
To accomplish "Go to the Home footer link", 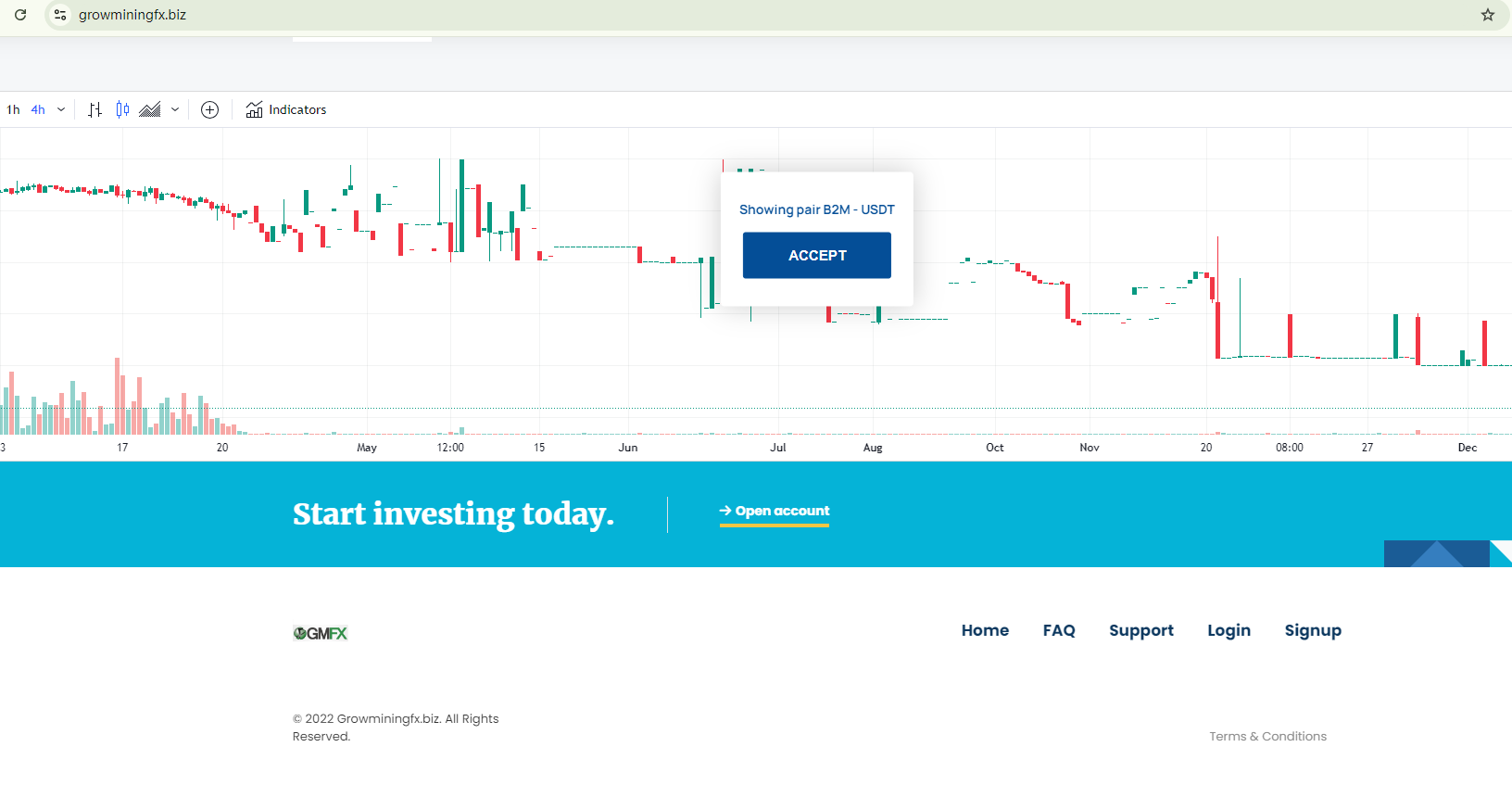I will point(985,630).
